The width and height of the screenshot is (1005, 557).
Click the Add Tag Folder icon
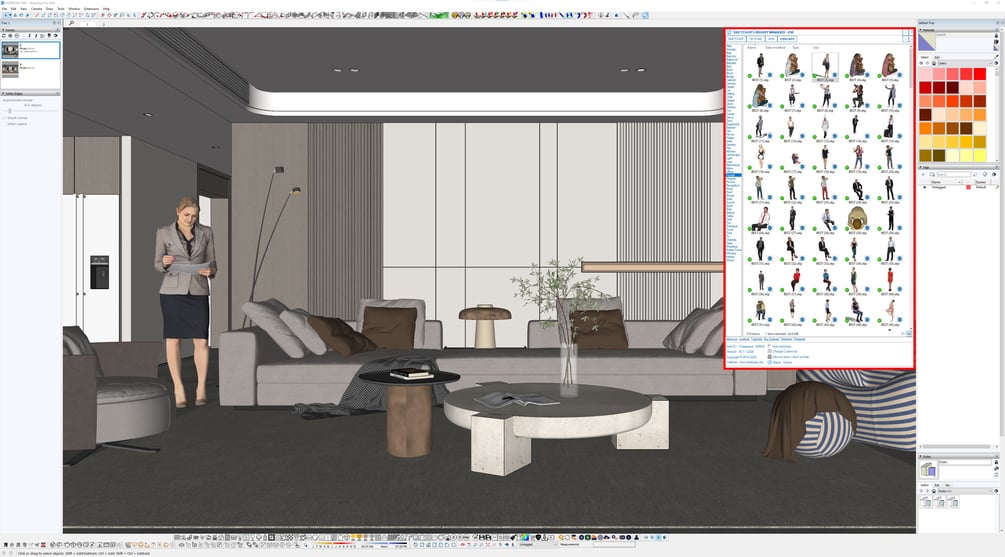point(933,174)
